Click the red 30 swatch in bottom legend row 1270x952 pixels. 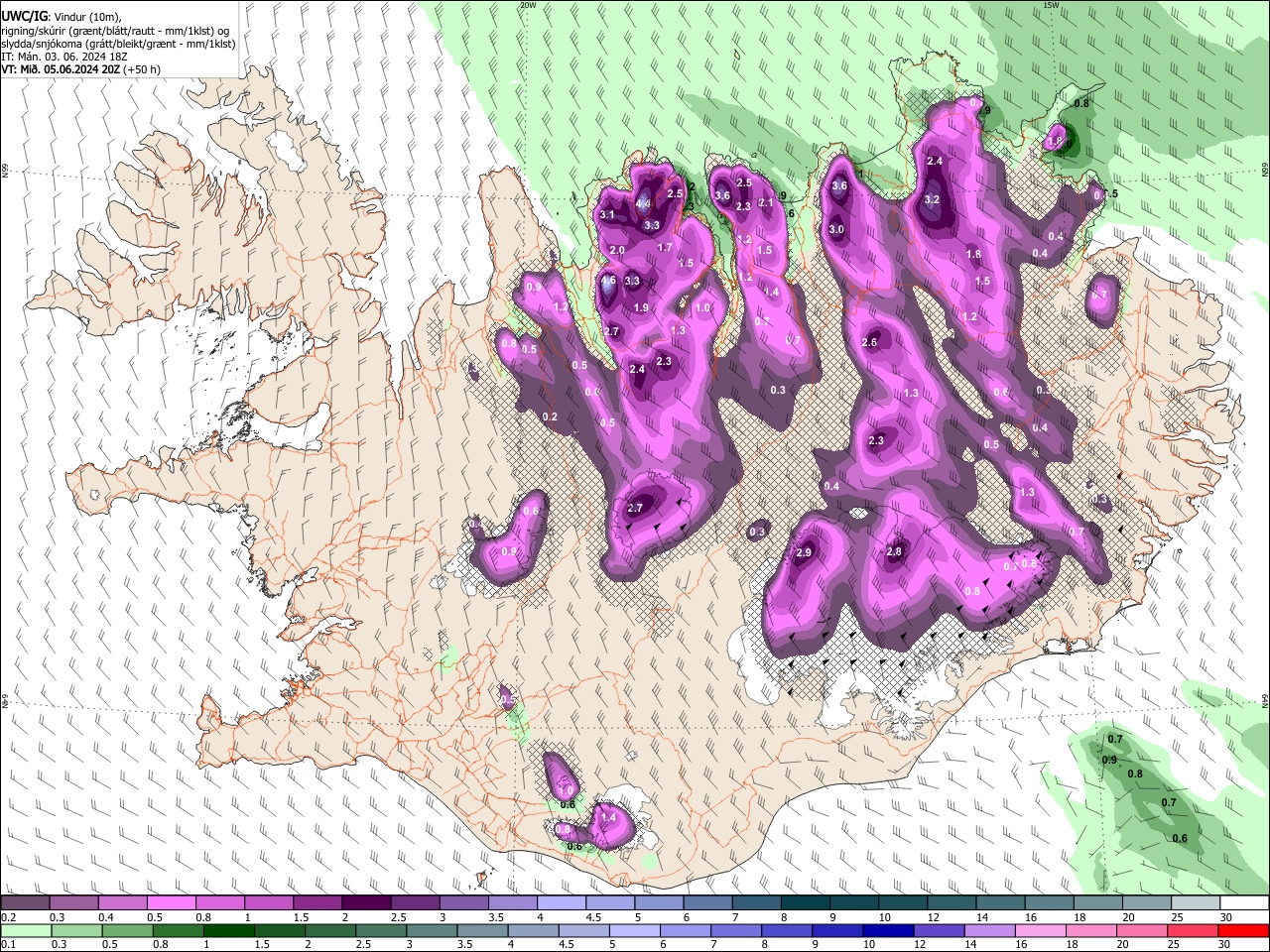[x=1245, y=930]
